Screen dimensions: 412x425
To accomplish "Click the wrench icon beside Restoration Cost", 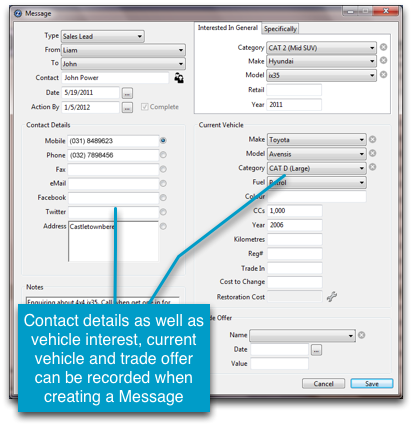I will click(x=332, y=296).
